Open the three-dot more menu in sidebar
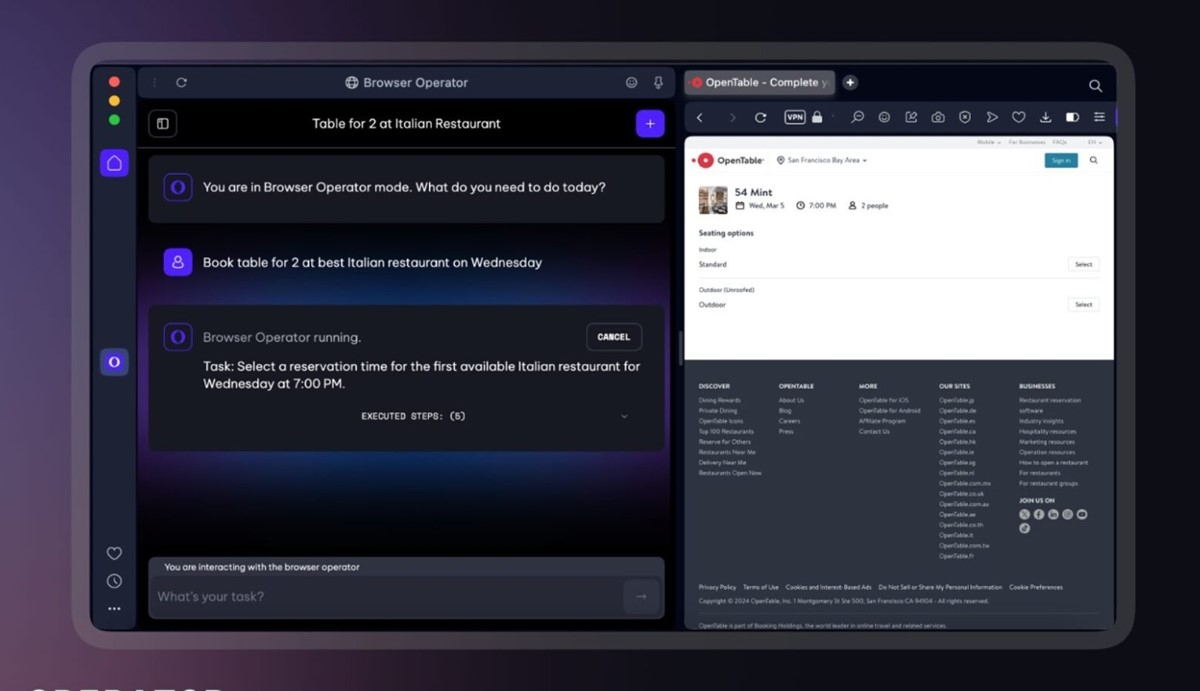This screenshot has width=1200, height=691. coord(114,608)
